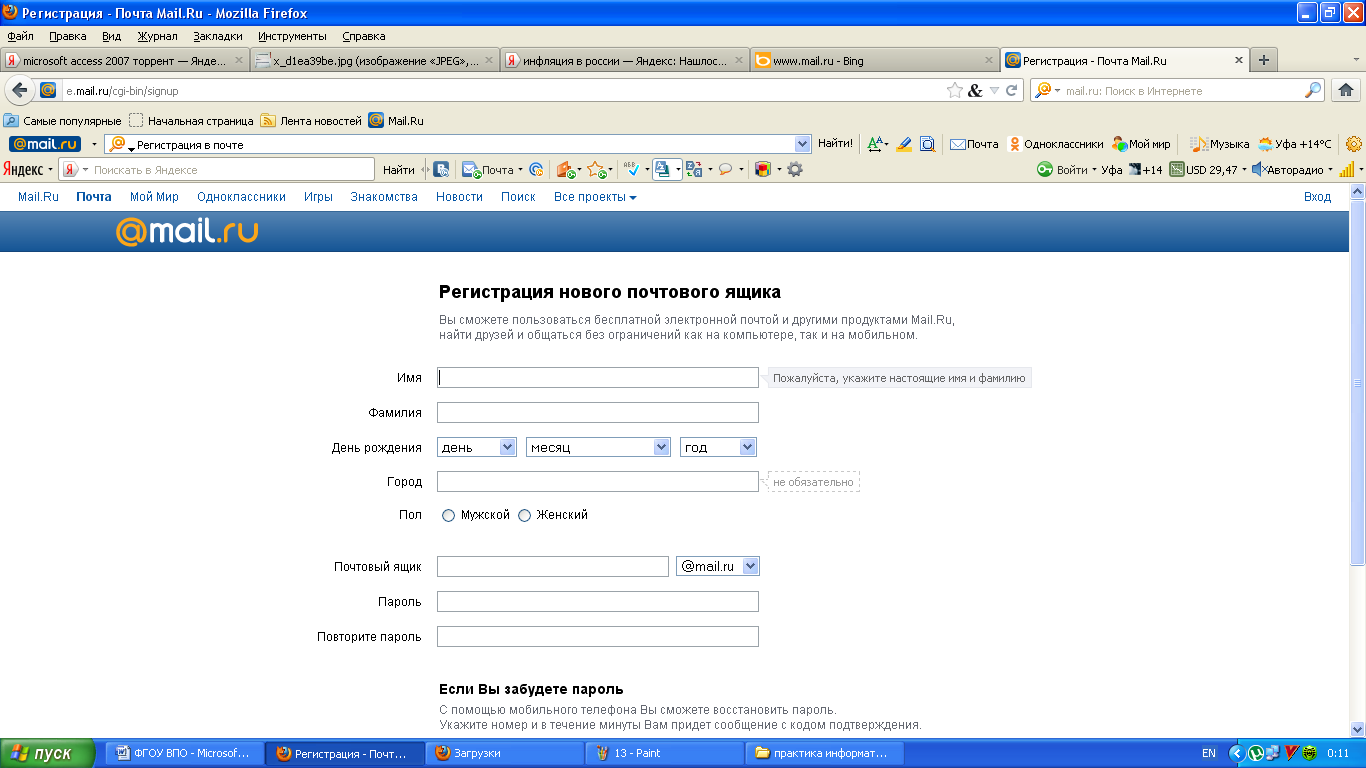Open the Журнал menu
The height and width of the screenshot is (768, 1366).
(157, 36)
